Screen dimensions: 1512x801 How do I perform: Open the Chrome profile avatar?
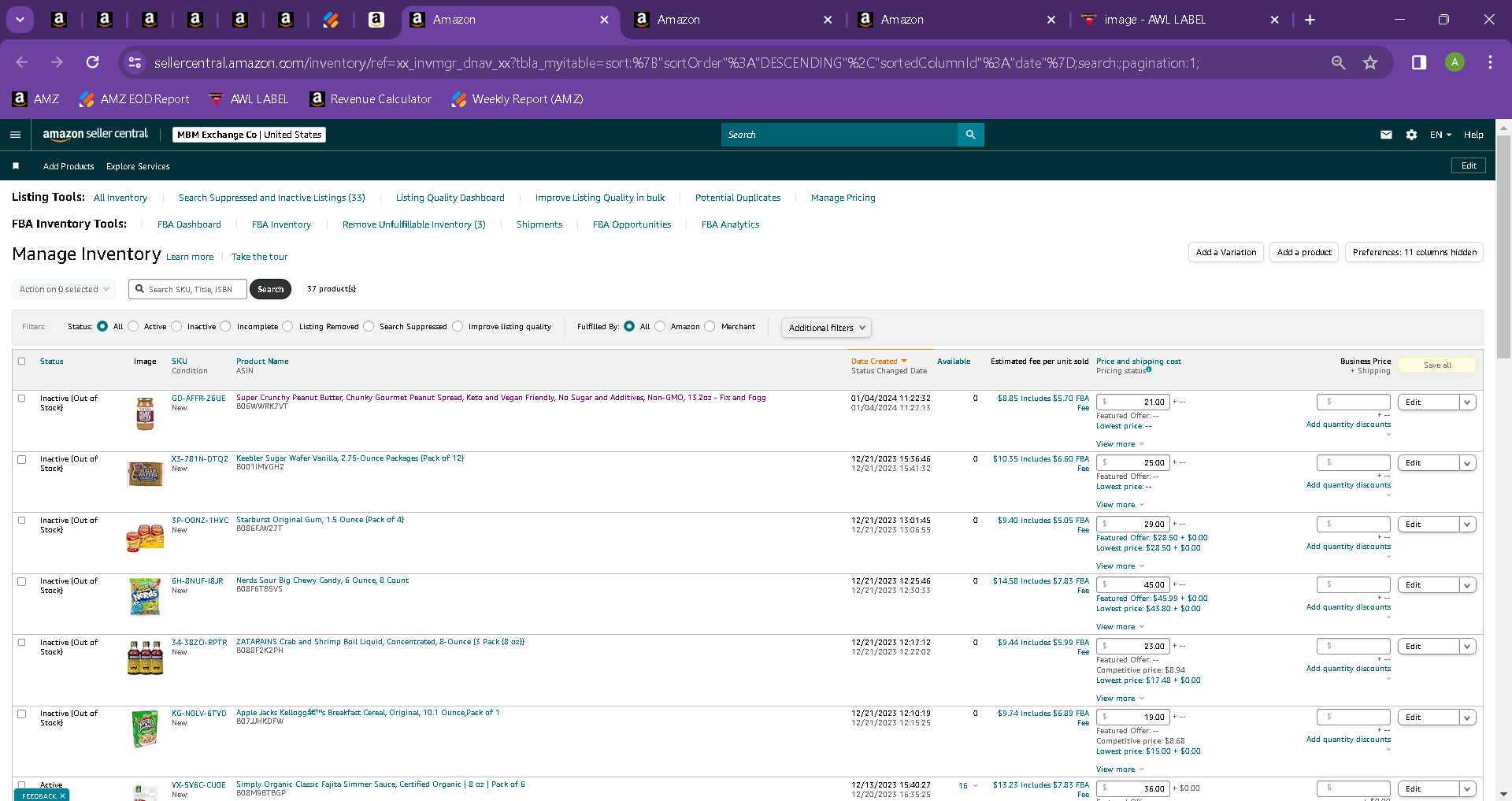1455,62
